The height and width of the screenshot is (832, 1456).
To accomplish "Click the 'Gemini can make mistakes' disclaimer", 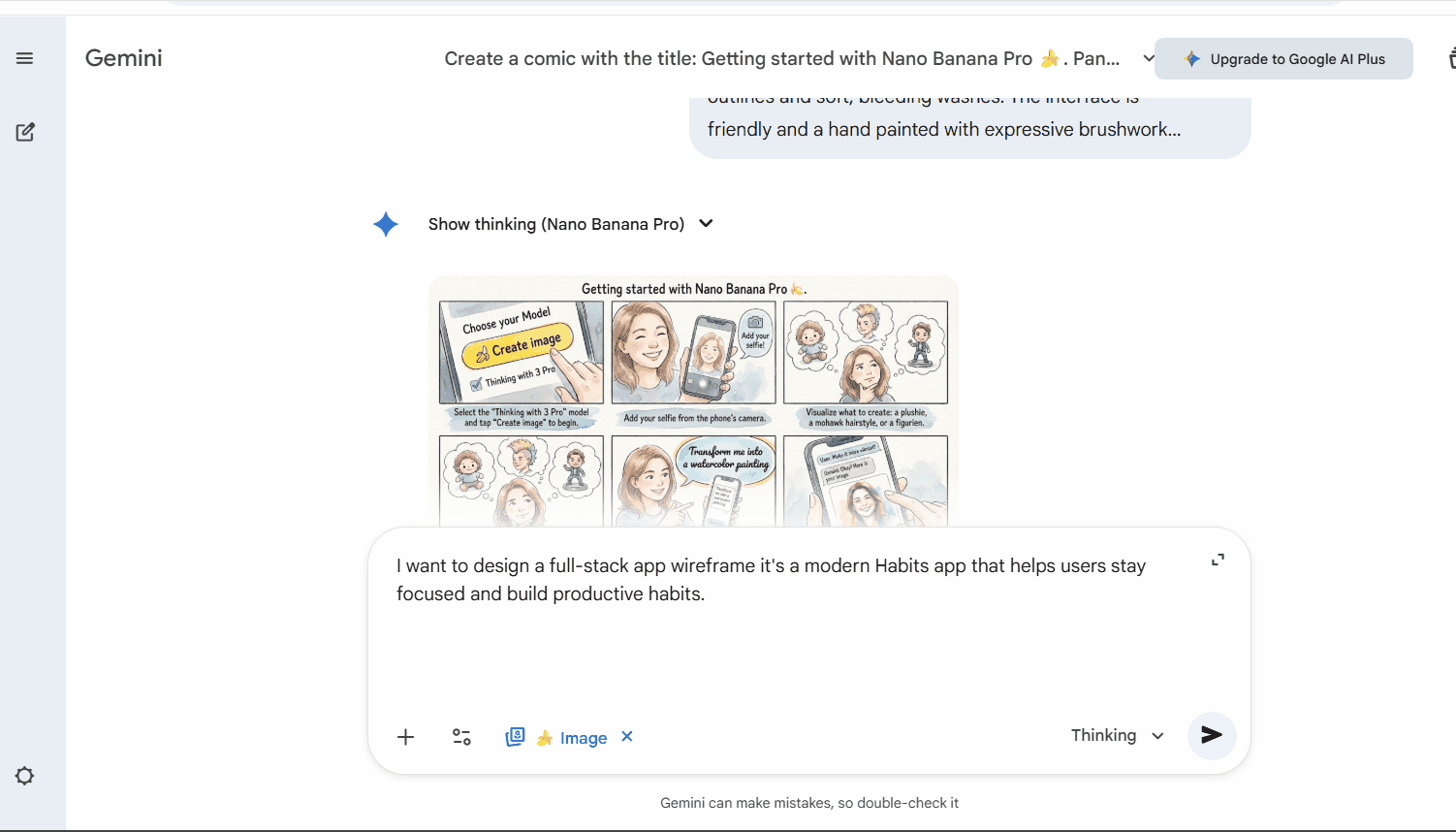I will pos(809,803).
